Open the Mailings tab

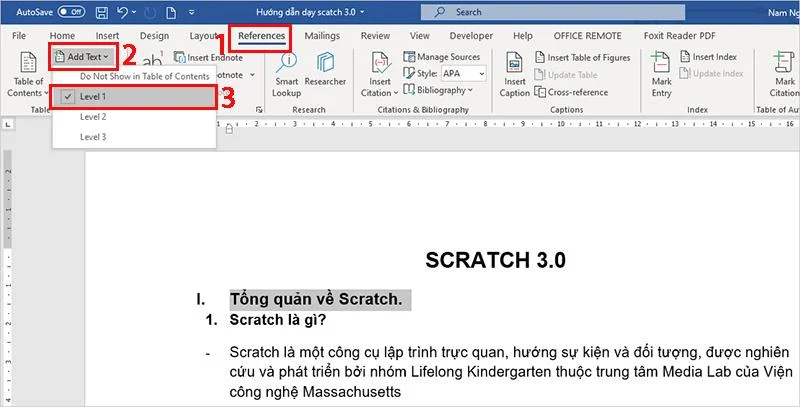pyautogui.click(x=322, y=36)
